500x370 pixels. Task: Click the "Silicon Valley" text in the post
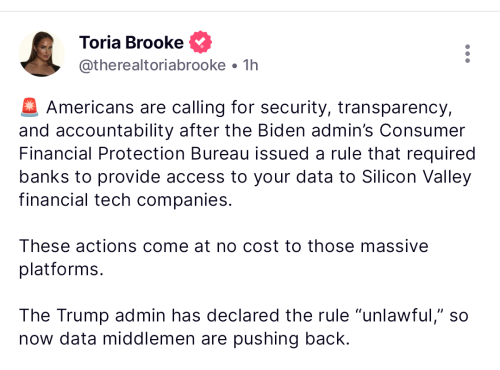417,177
